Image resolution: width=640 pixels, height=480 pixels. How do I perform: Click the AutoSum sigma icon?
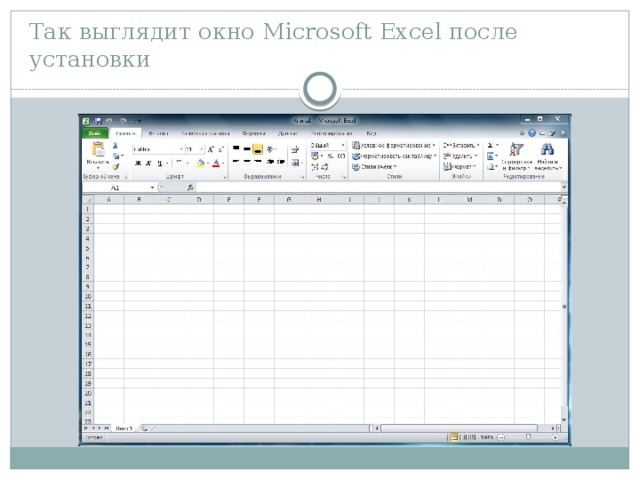491,145
